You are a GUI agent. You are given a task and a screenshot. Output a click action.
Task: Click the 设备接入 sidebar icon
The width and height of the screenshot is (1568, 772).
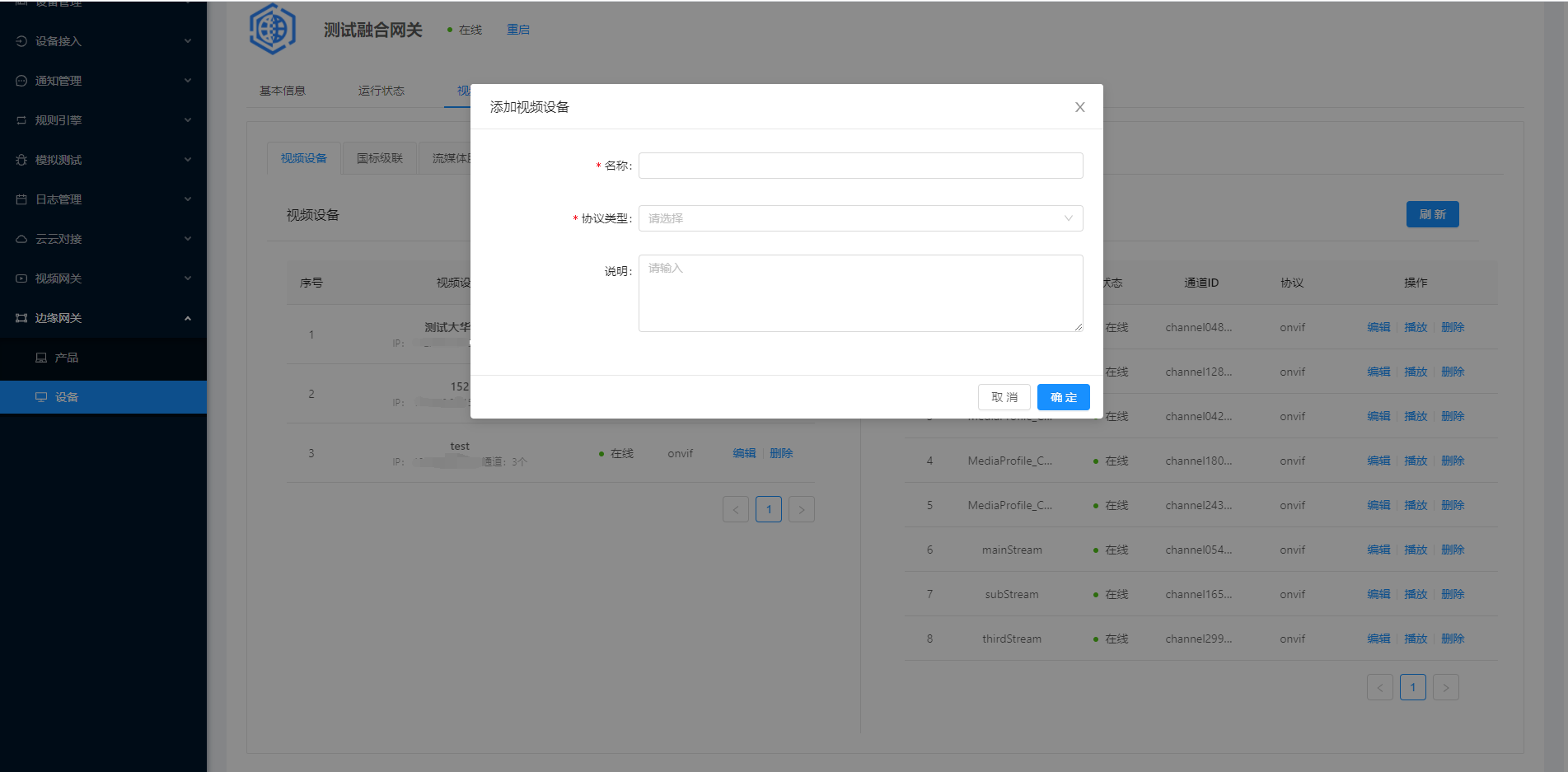[21, 41]
